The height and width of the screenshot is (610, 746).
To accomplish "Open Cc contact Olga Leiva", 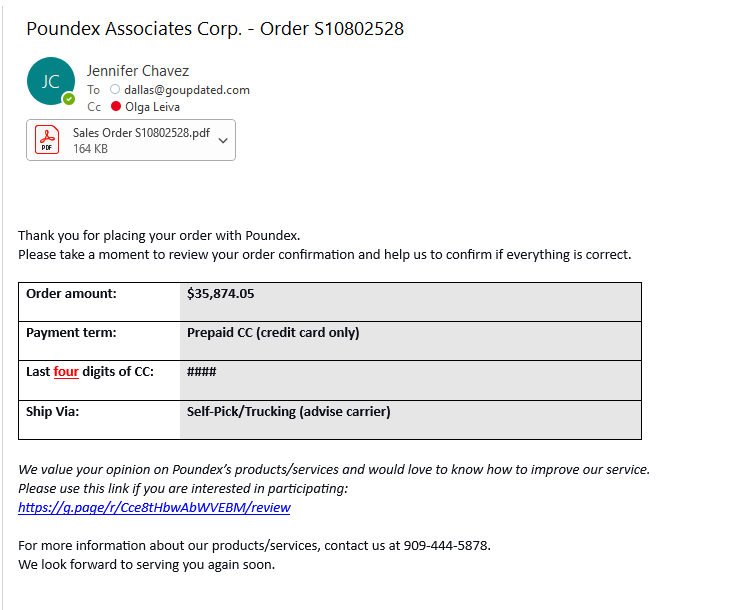I will click(152, 107).
